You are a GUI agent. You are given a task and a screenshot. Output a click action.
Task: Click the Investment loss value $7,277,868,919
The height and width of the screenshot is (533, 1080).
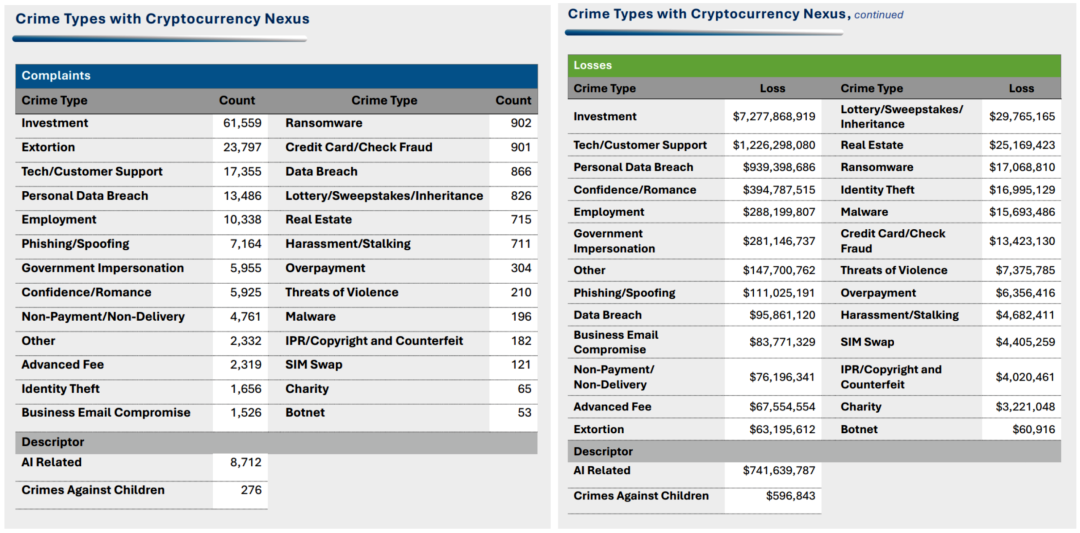pyautogui.click(x=773, y=117)
